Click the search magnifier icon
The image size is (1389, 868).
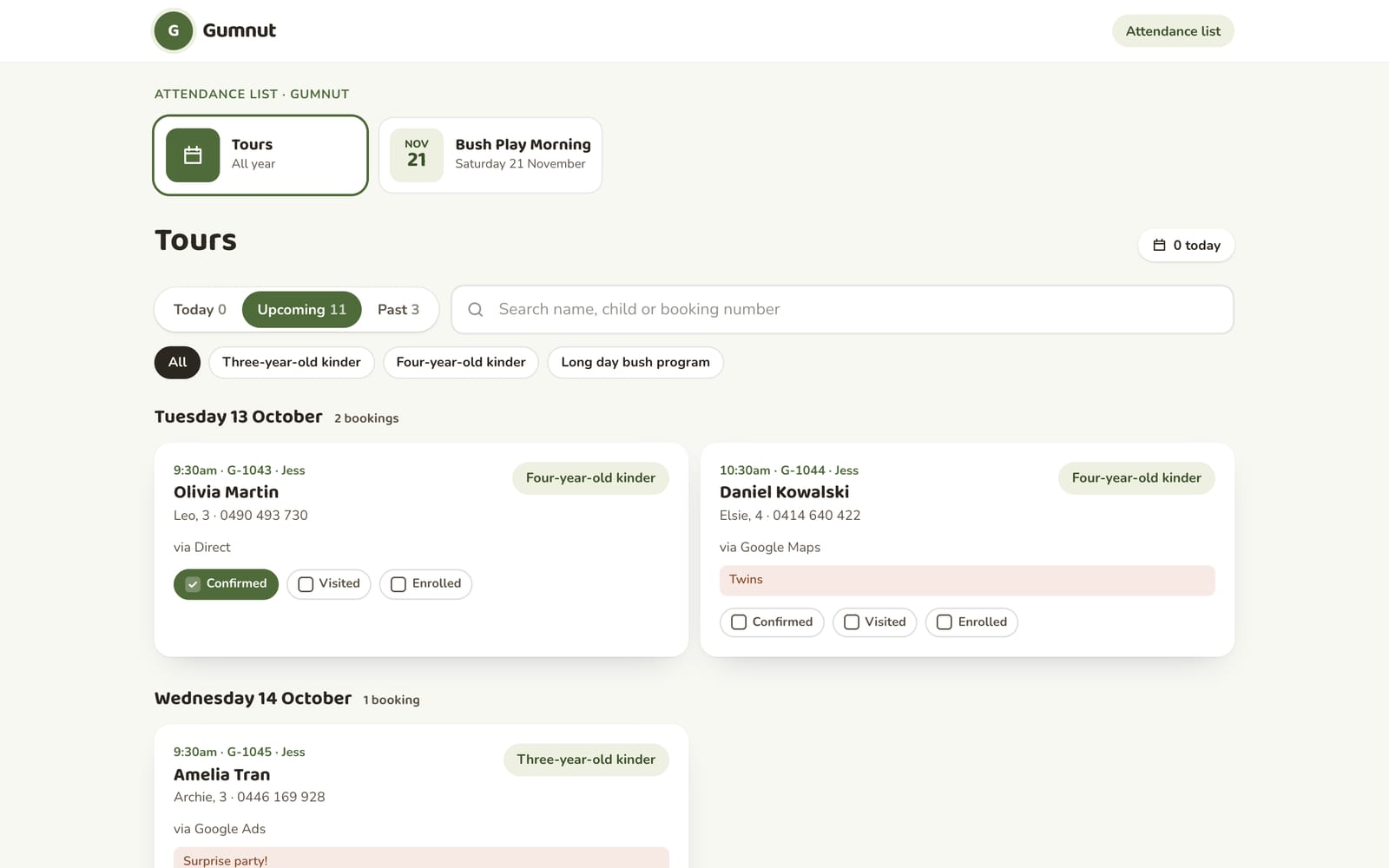[476, 310]
